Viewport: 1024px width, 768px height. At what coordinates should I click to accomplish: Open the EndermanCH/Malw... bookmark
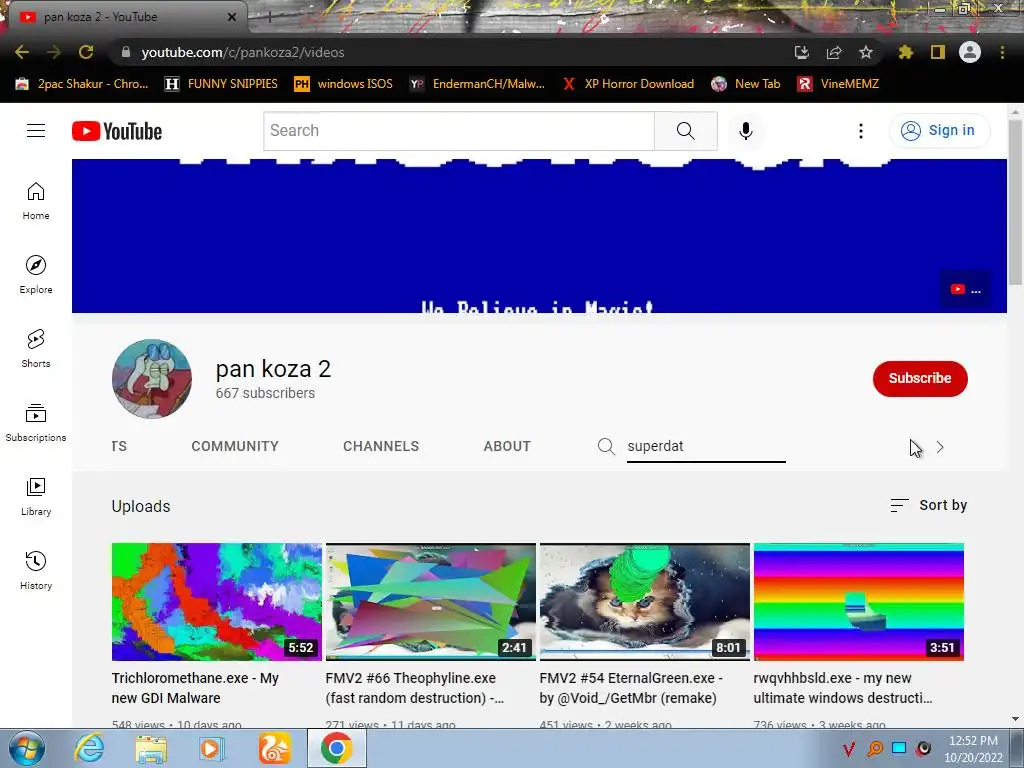tap(477, 84)
